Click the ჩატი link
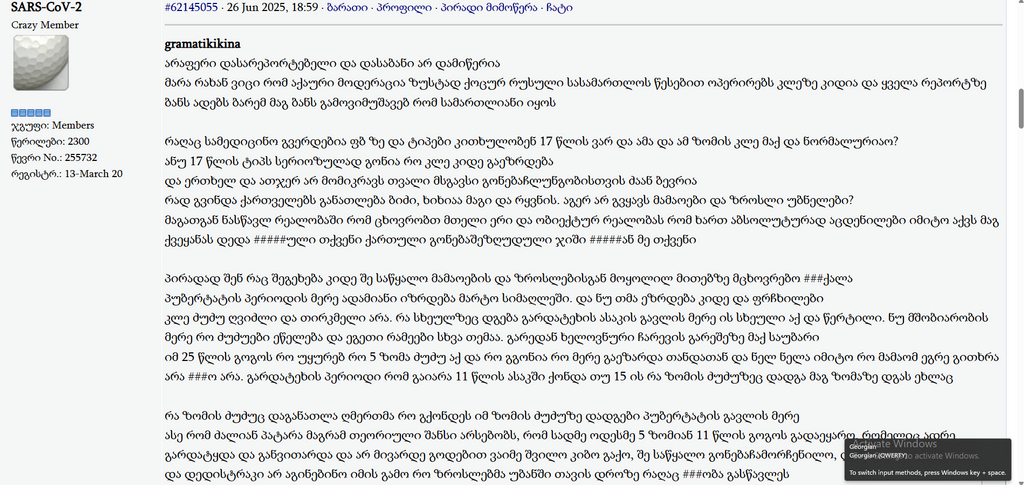Screen dimensions: 1024x485 561,8
